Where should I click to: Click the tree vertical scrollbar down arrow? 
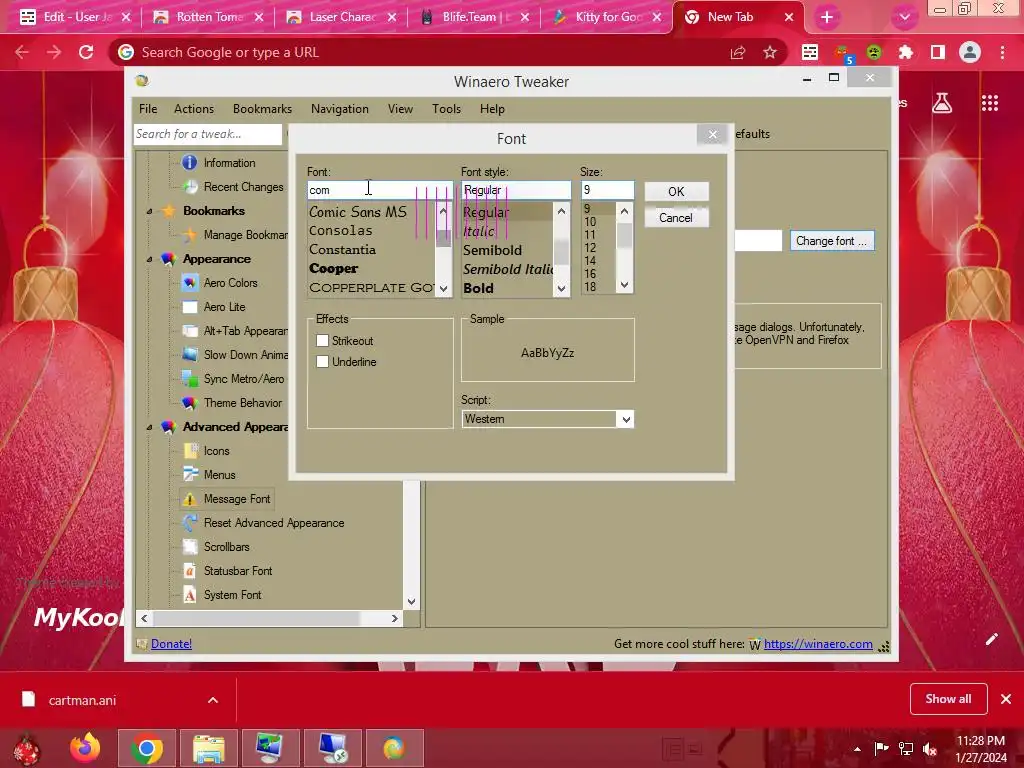411,601
